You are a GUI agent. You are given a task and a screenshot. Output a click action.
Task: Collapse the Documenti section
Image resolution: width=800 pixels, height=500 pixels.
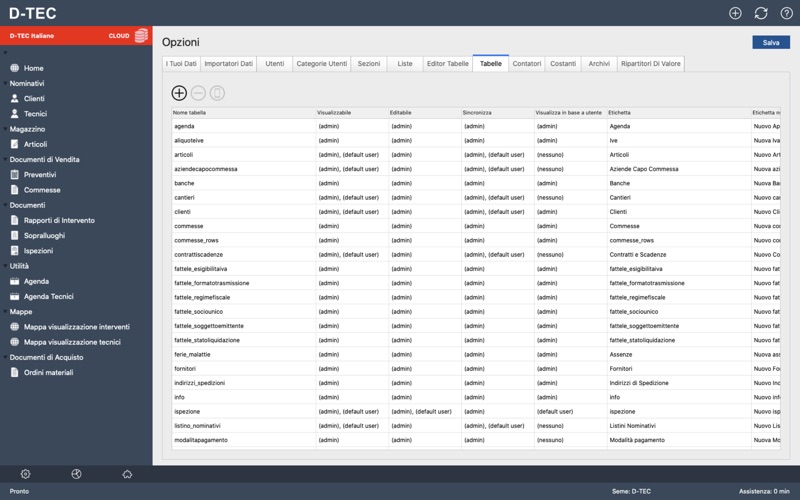pos(5,205)
